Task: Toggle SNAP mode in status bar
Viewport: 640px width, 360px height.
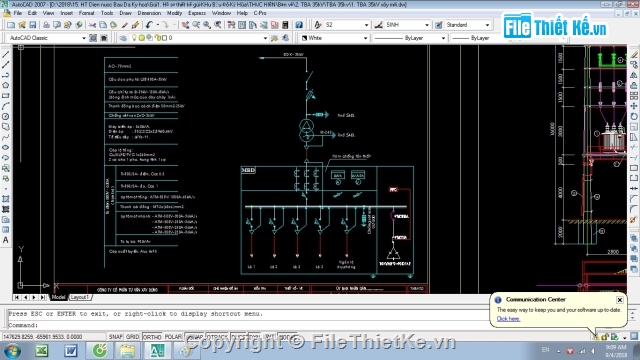Action: (116, 337)
